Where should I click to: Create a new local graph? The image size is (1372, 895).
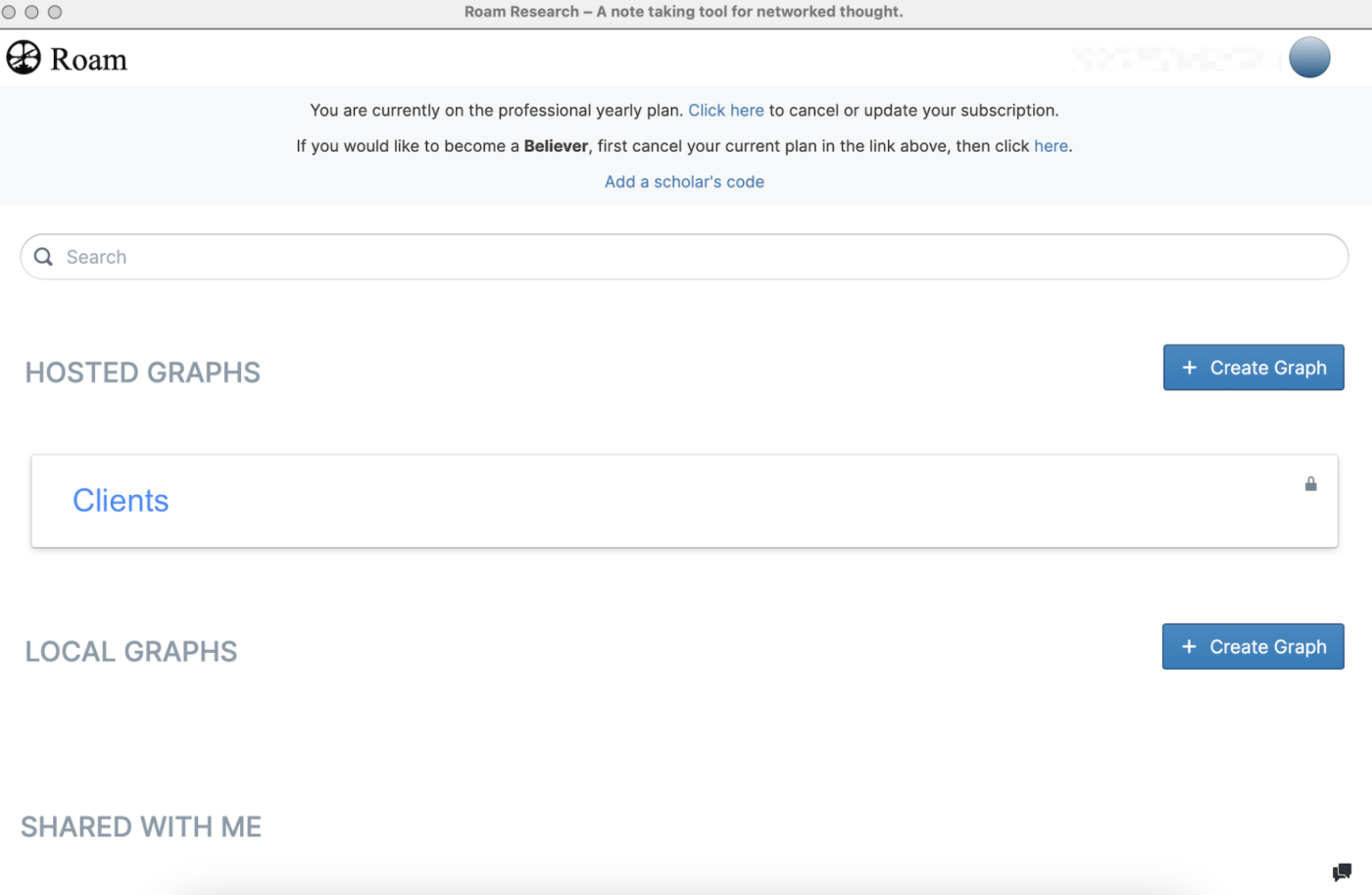(1252, 647)
